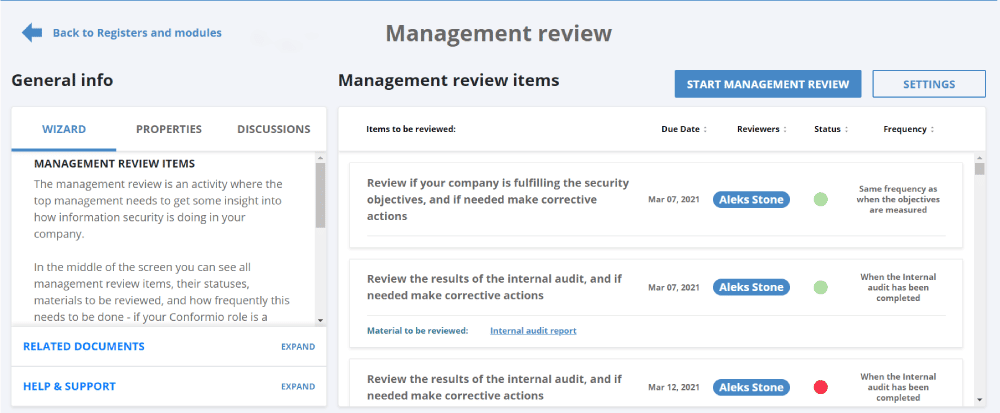Click the wizard panel scroll-down arrow

pos(320,321)
